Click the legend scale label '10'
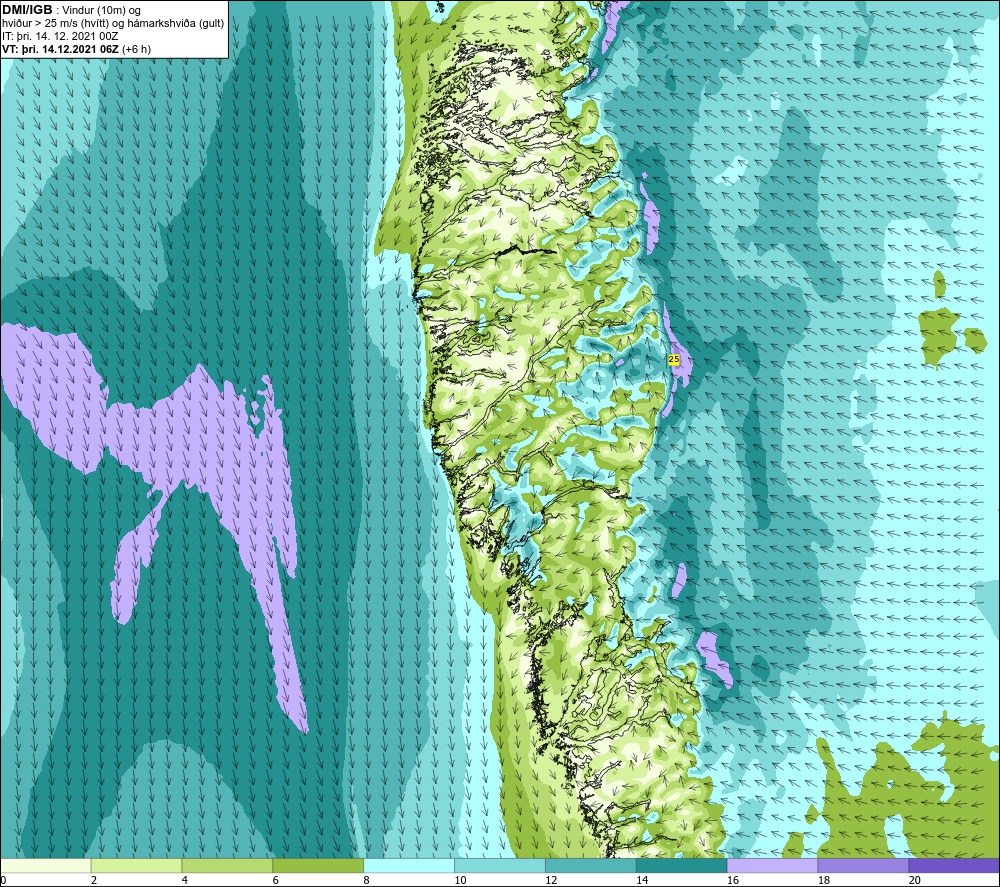This screenshot has height=887, width=1000. 460,880
